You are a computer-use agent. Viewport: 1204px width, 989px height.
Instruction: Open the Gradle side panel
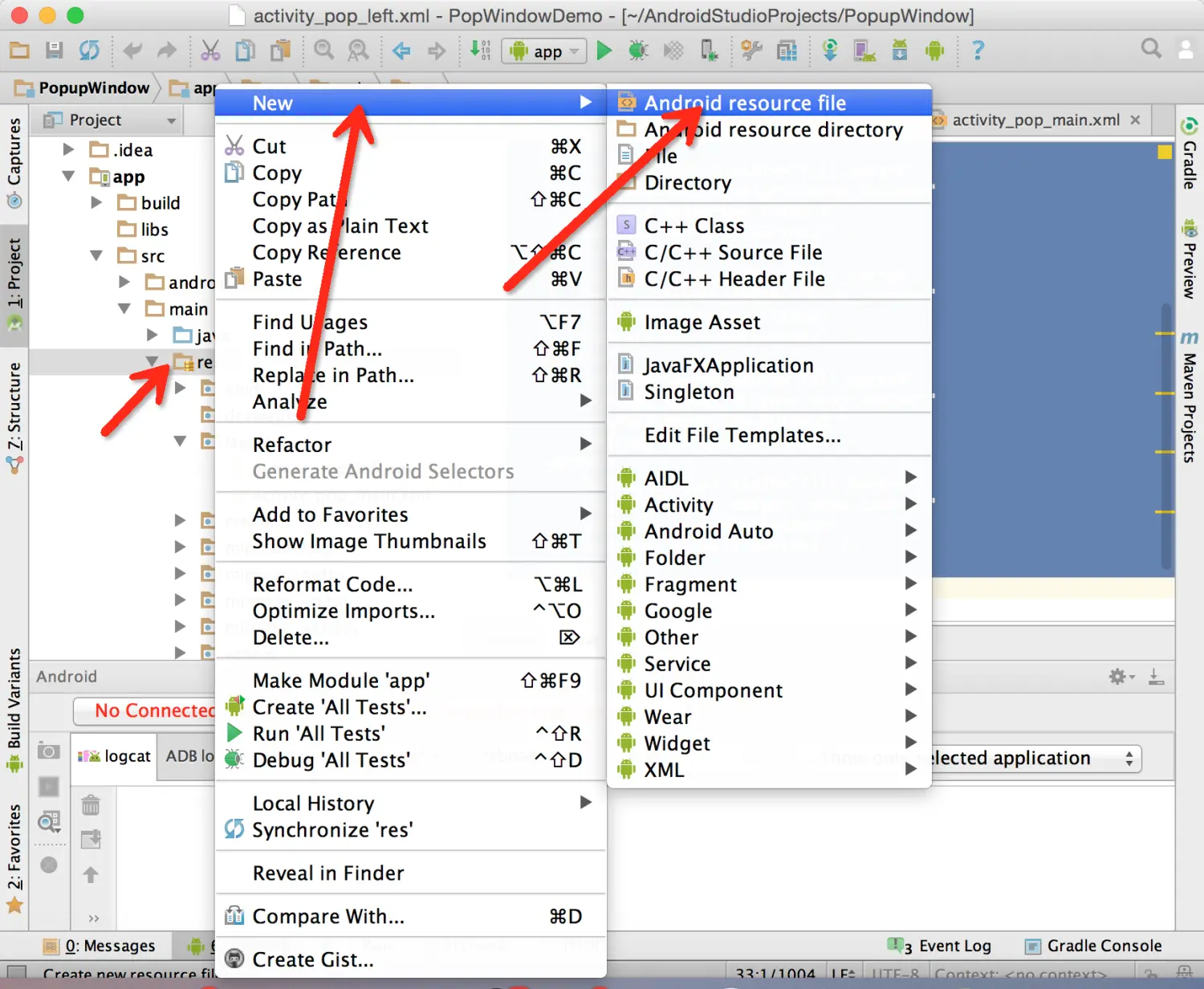(x=1190, y=155)
